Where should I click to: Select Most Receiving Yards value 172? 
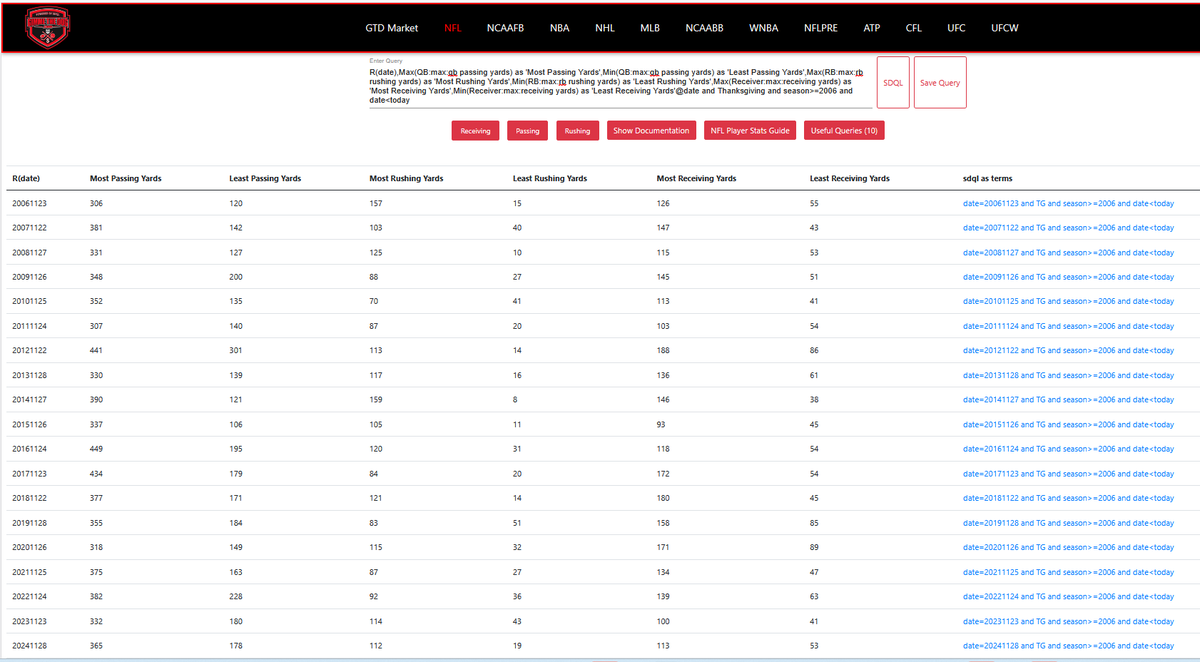[664, 474]
